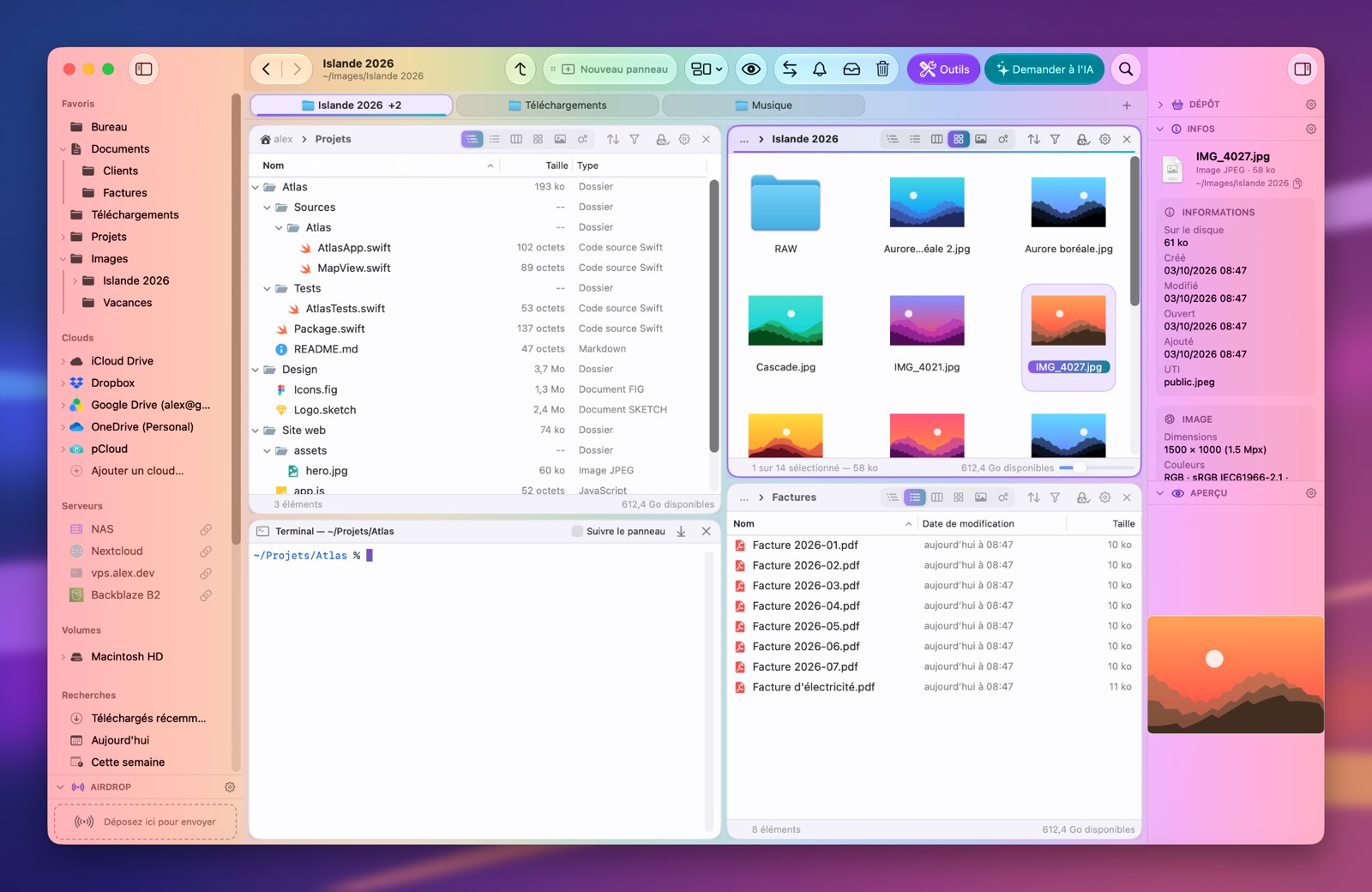Collapse the AIRDROP section
The image size is (1372, 892).
click(x=60, y=787)
